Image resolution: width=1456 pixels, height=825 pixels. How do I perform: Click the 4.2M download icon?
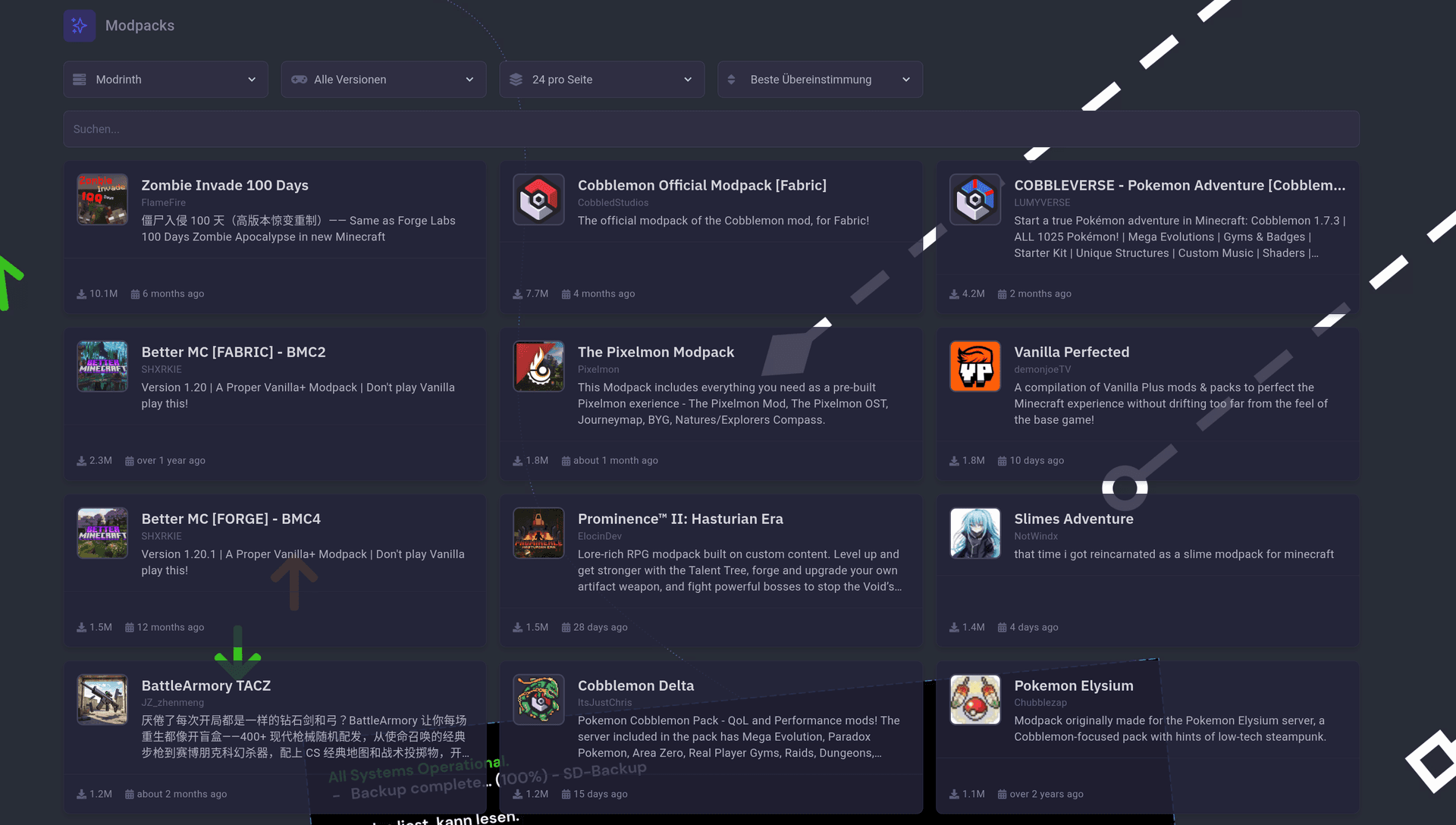[954, 294]
